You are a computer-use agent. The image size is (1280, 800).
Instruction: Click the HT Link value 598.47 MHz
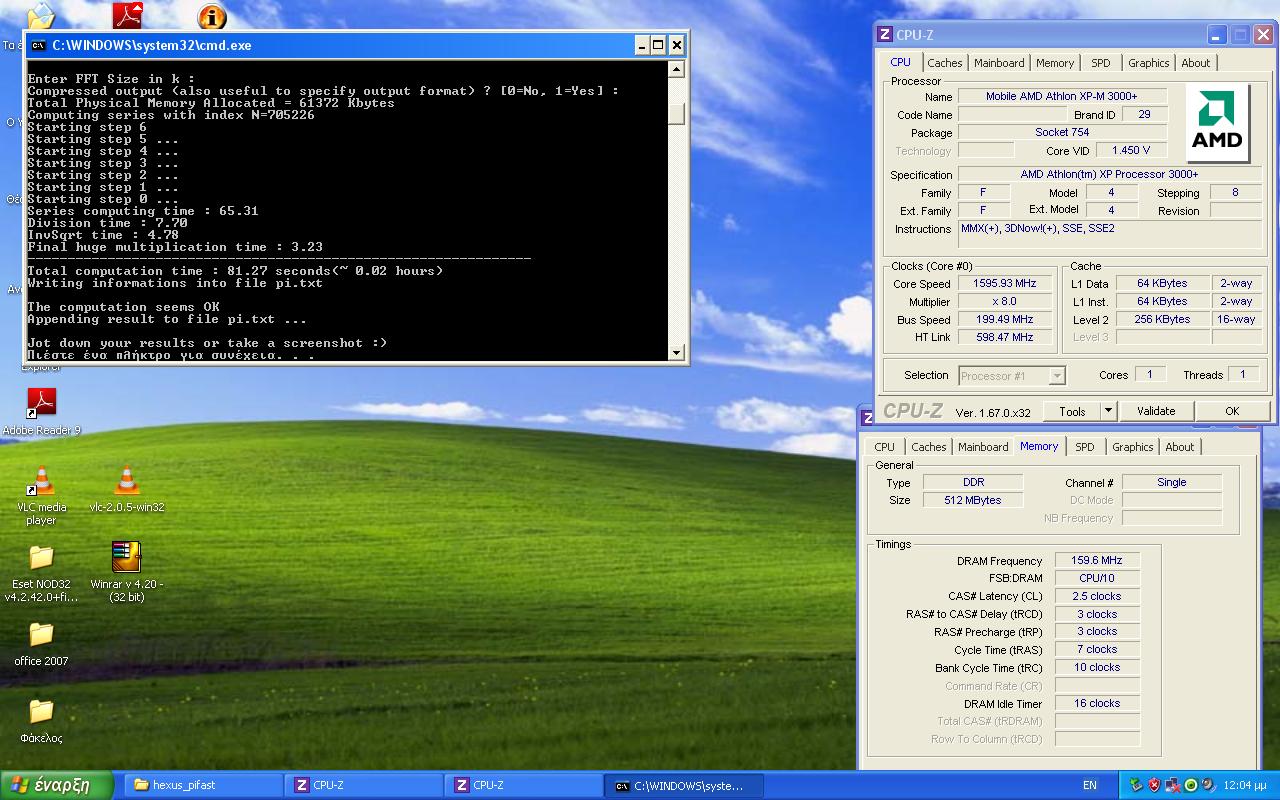coord(1003,338)
